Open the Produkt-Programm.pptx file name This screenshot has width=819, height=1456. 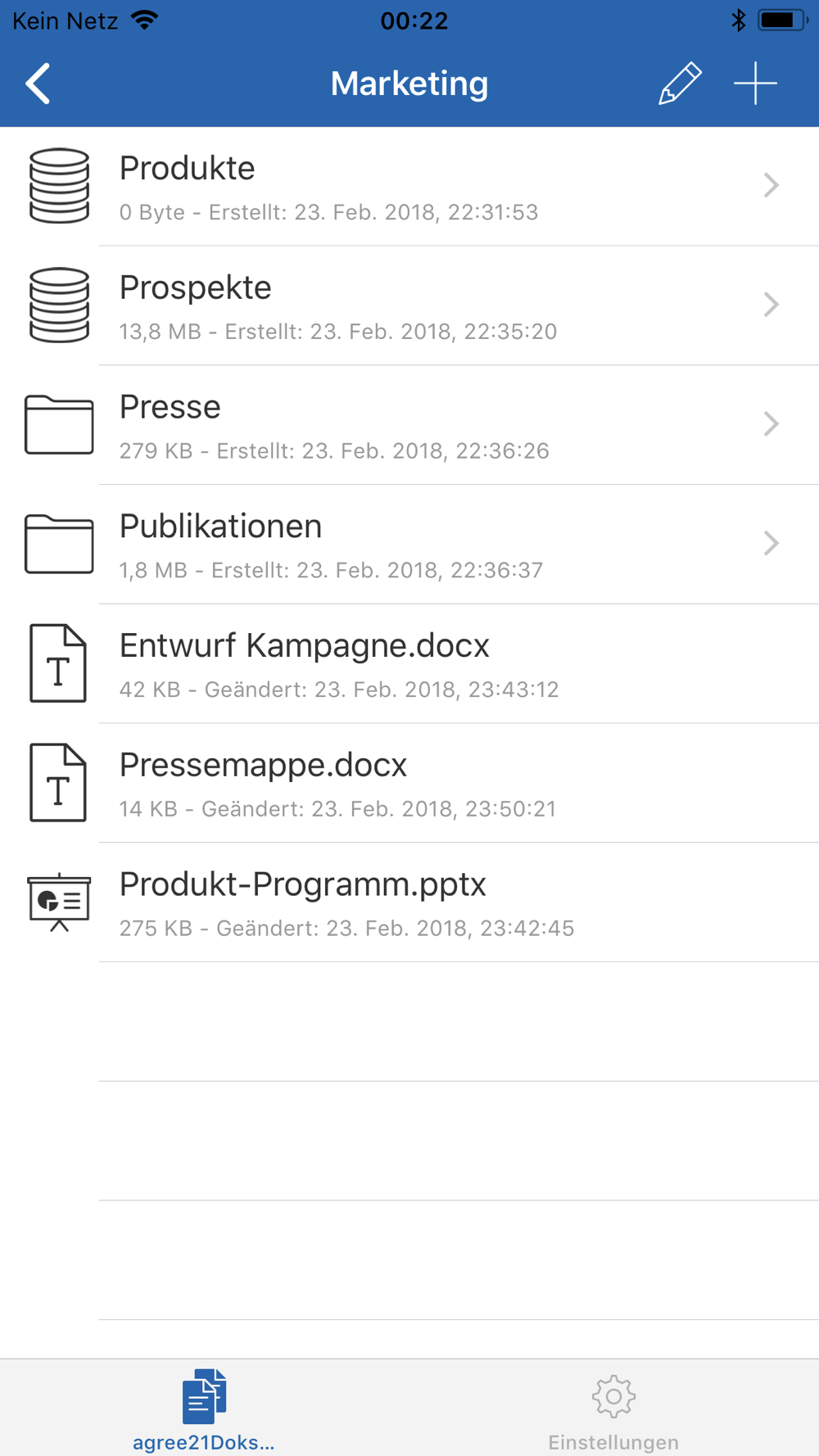point(302,885)
